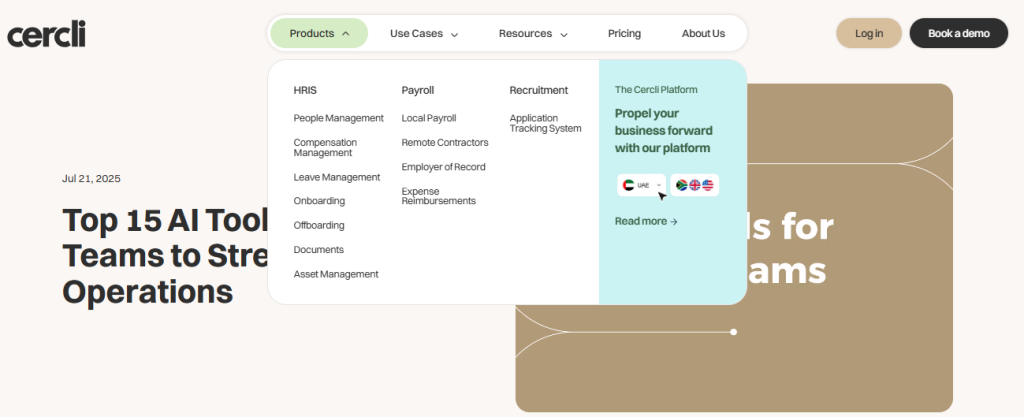Open People Management link
1024x417 pixels.
[x=338, y=118]
